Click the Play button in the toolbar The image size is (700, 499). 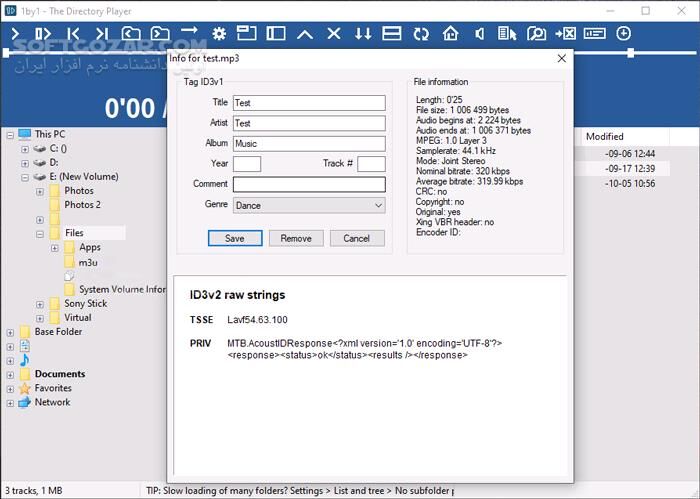[x=16, y=34]
